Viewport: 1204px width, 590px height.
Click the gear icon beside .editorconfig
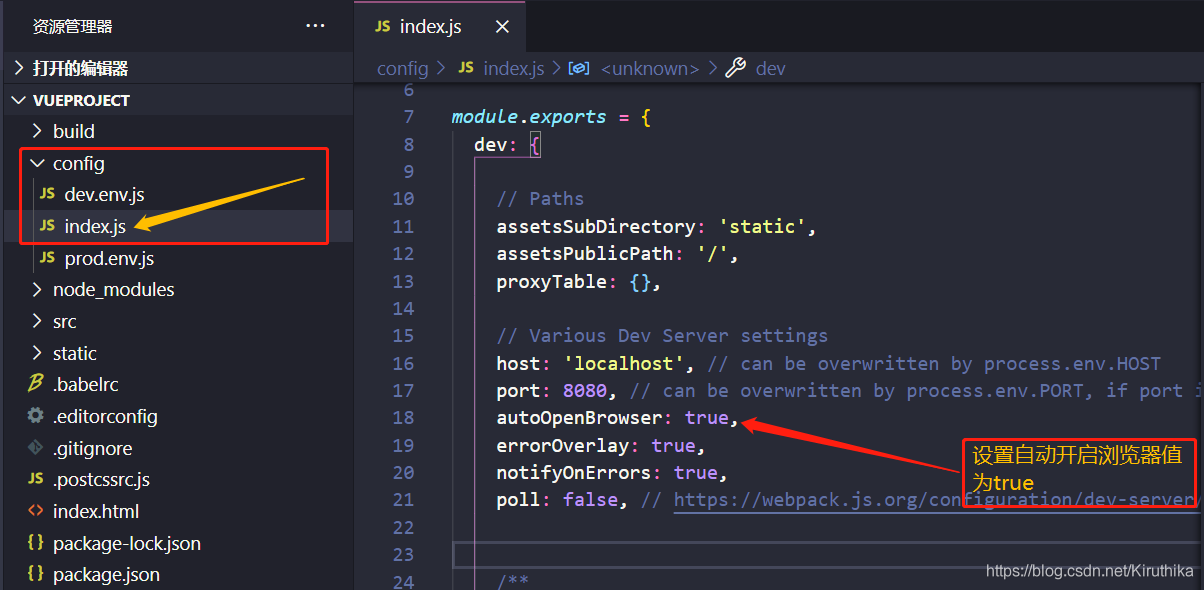point(36,415)
